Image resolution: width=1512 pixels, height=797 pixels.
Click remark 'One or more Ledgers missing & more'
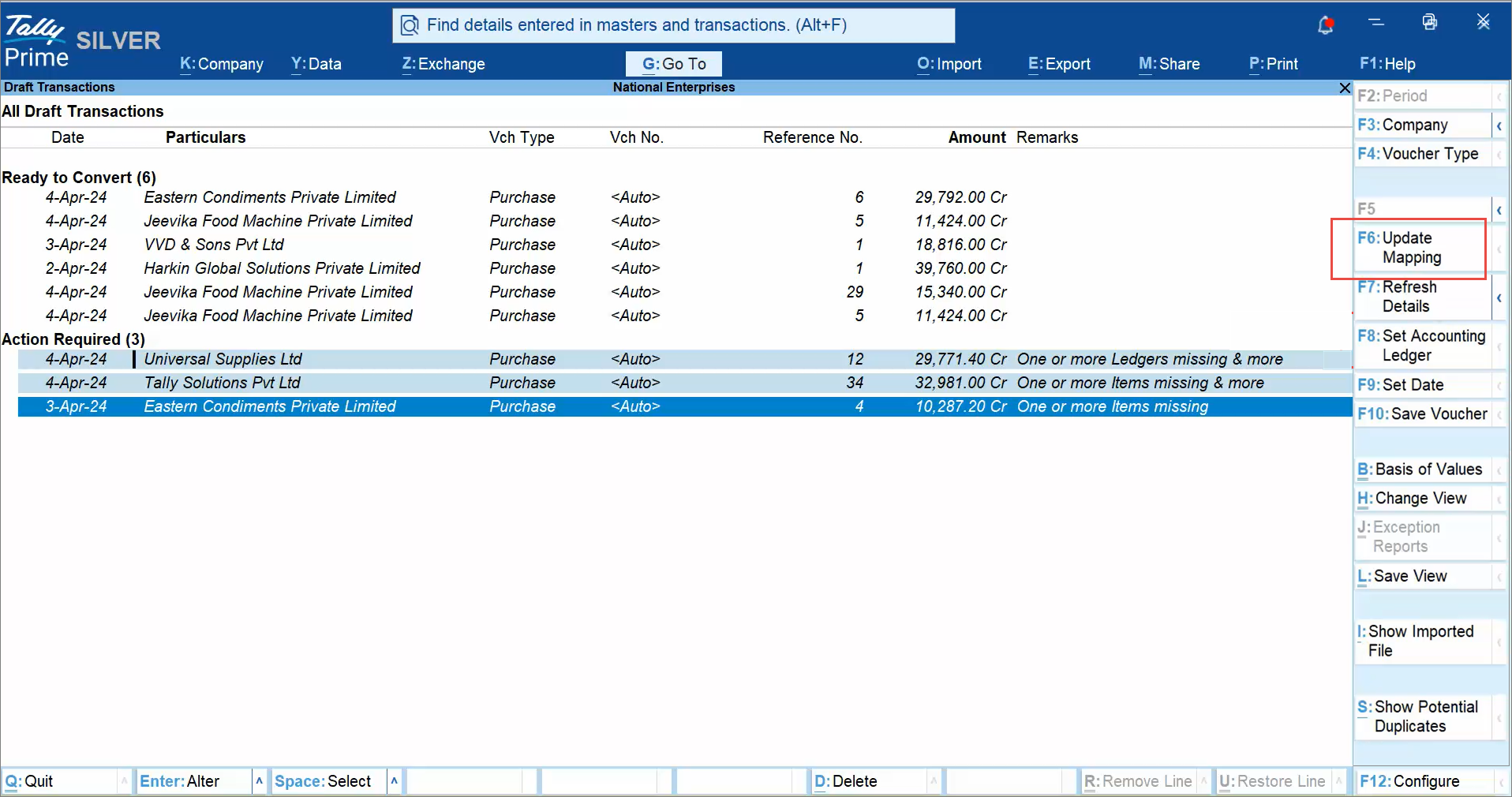point(1150,359)
